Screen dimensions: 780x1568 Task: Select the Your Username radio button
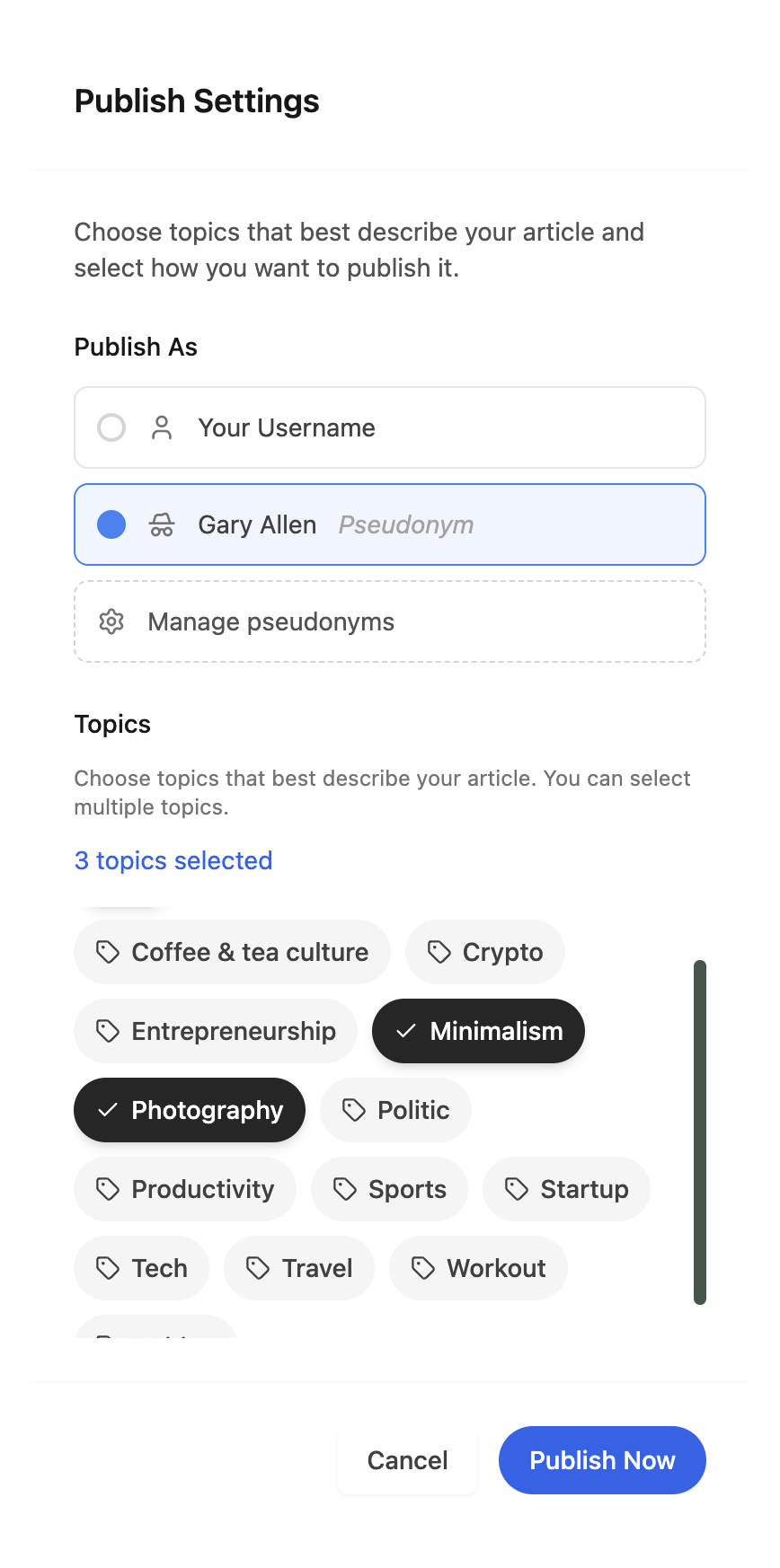[111, 427]
